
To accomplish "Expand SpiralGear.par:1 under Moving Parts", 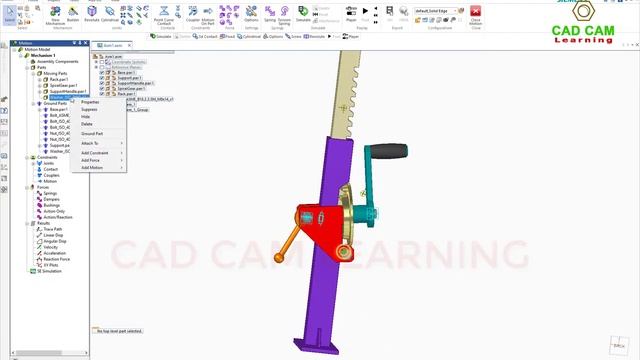I will tap(40, 86).
